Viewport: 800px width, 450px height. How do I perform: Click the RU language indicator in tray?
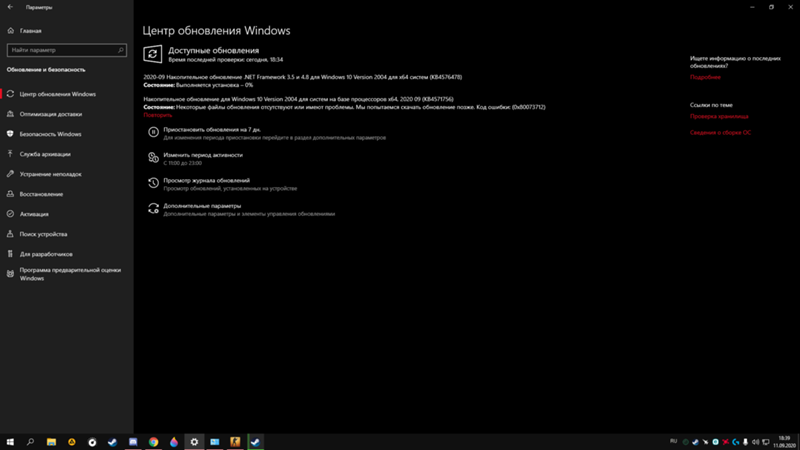point(673,441)
